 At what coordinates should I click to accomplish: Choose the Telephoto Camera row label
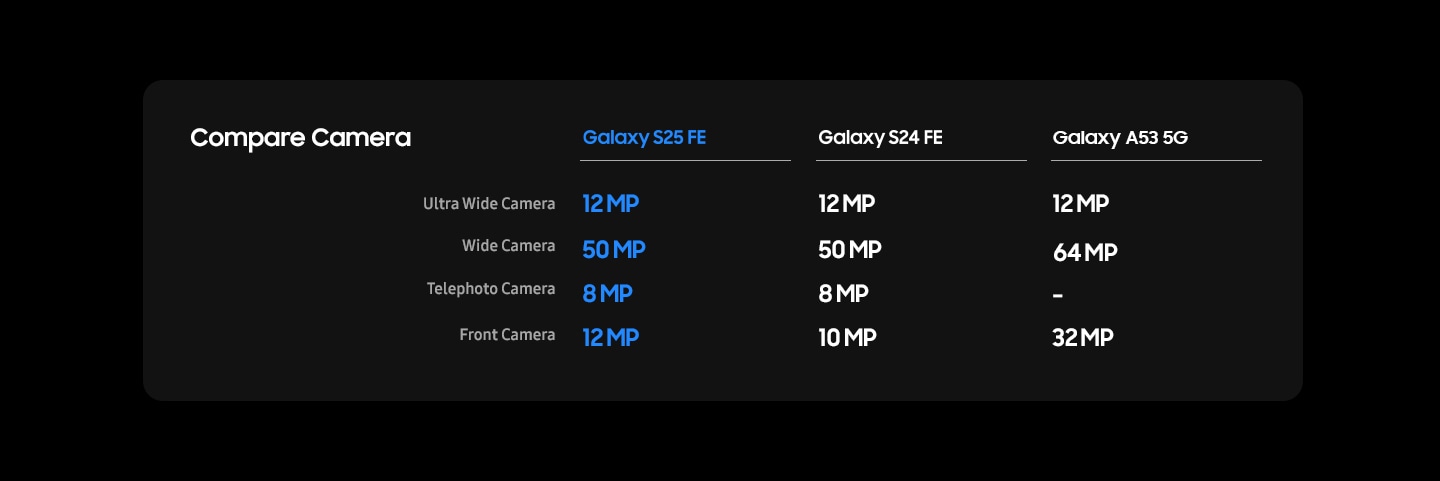coord(490,289)
